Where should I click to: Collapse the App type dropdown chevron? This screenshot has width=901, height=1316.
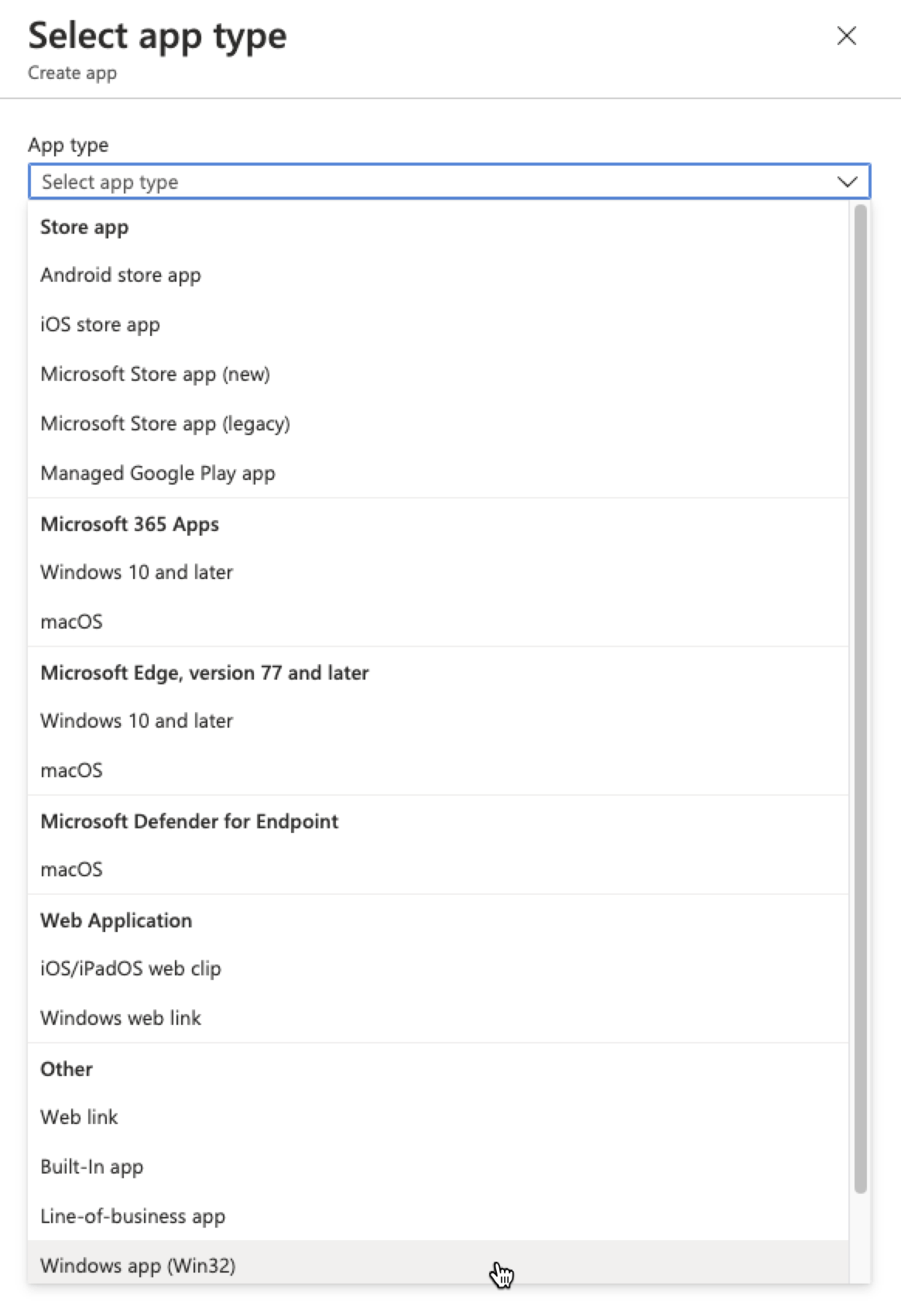tap(847, 182)
